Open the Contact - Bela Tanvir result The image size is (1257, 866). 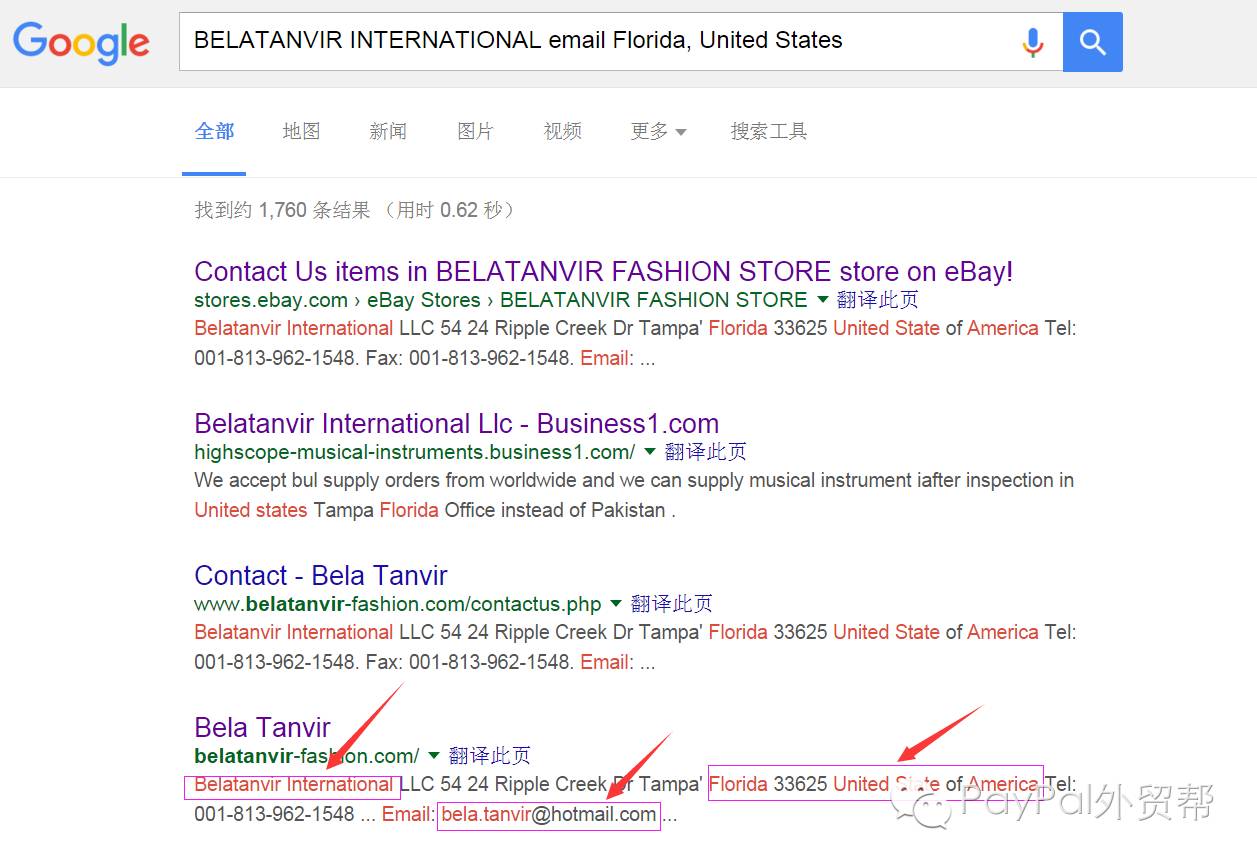321,575
